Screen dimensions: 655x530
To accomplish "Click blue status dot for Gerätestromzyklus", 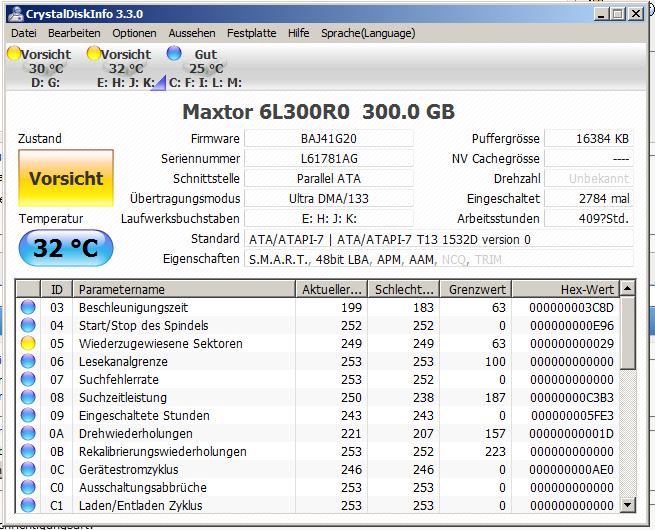I will (x=28, y=469).
